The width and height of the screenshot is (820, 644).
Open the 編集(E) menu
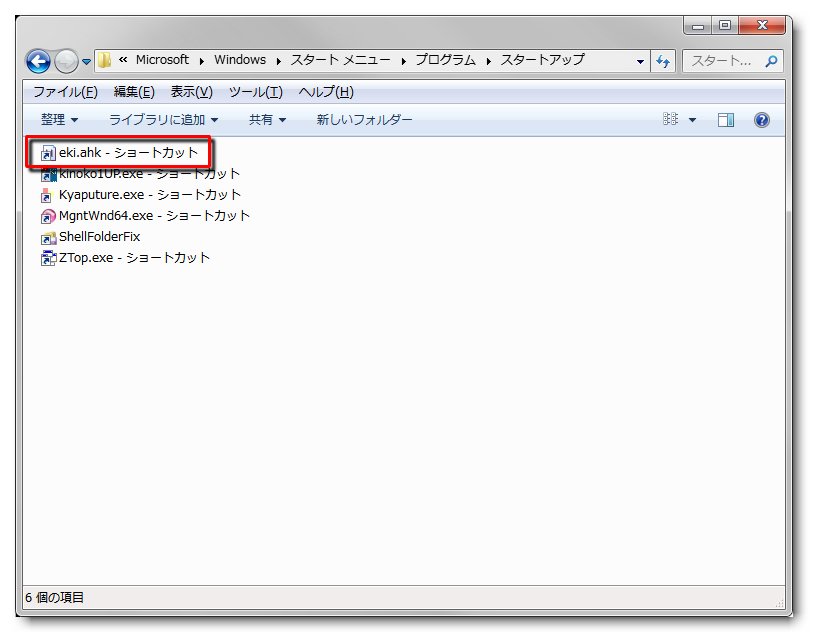pyautogui.click(x=134, y=92)
